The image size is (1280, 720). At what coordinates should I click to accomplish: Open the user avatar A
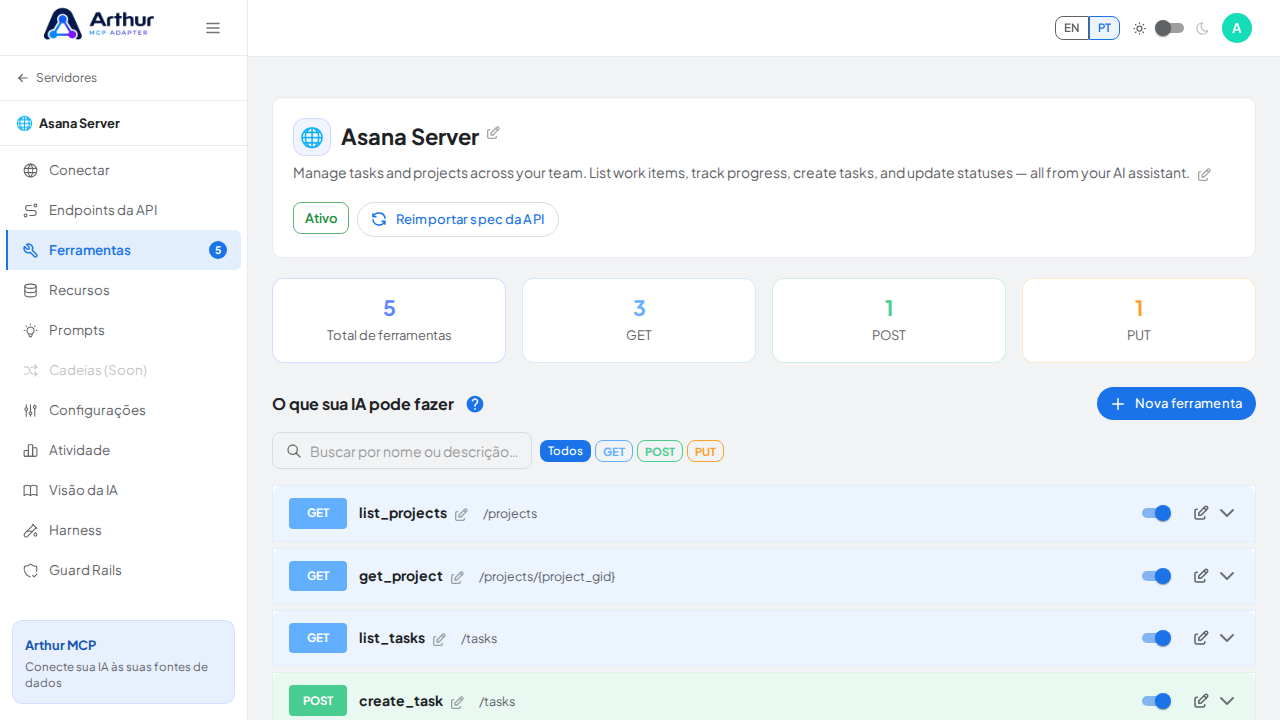(x=1237, y=28)
